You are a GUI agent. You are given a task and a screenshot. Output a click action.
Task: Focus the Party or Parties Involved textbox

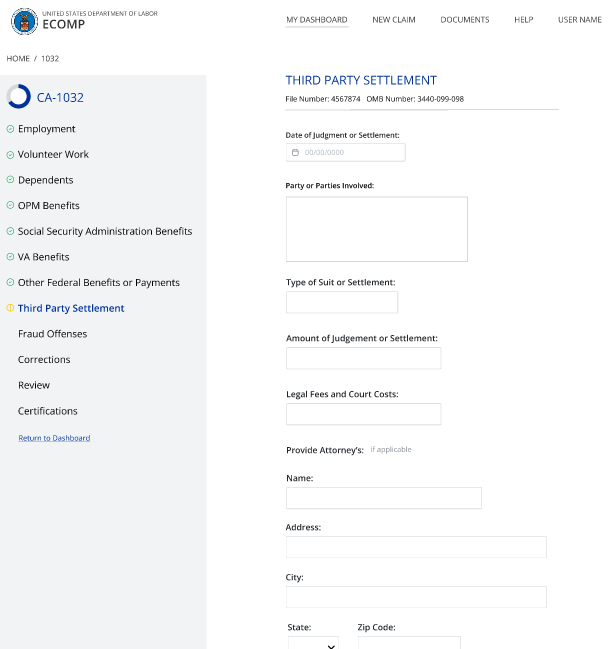[376, 229]
